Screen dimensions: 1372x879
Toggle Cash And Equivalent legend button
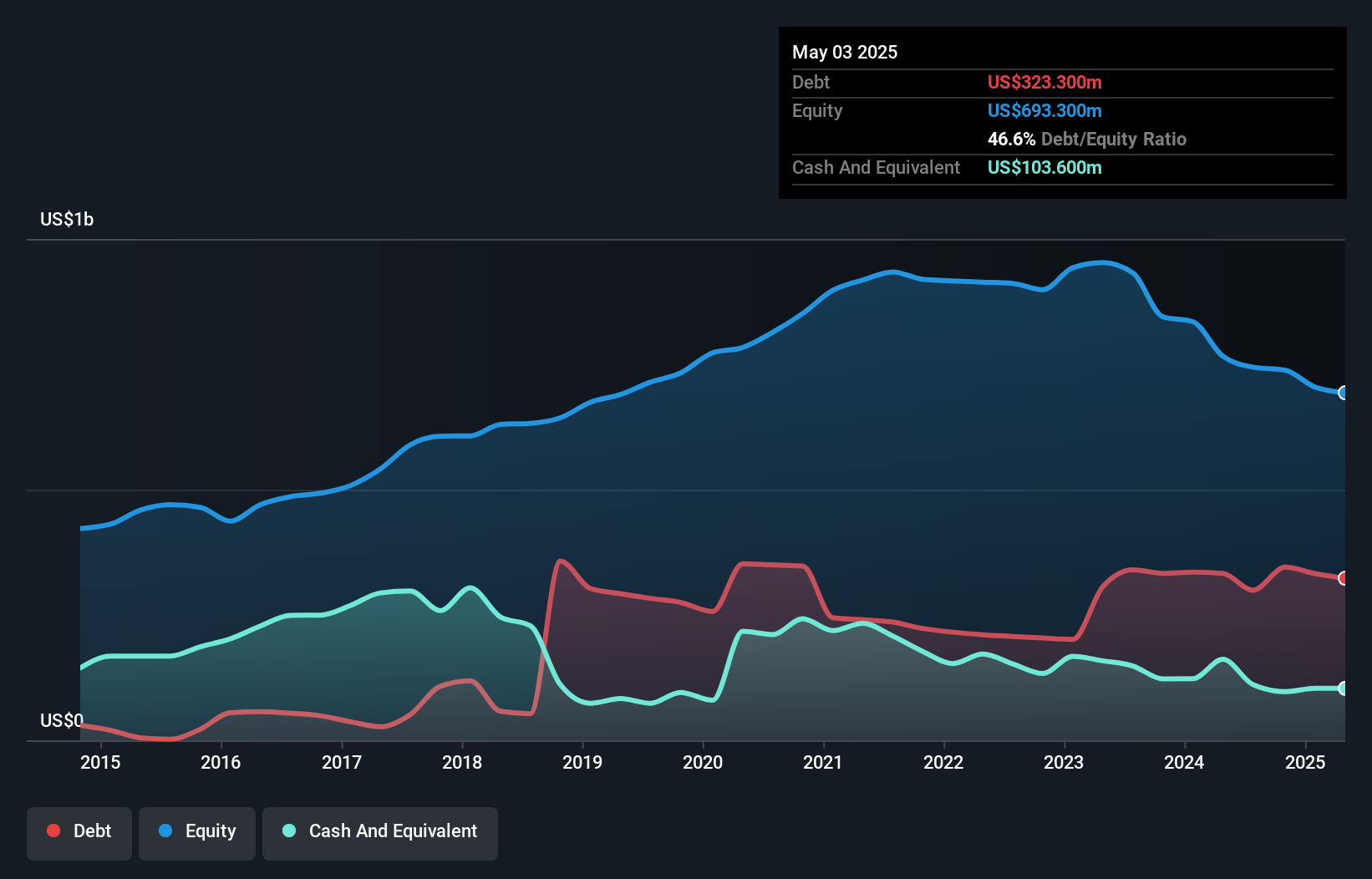click(380, 833)
